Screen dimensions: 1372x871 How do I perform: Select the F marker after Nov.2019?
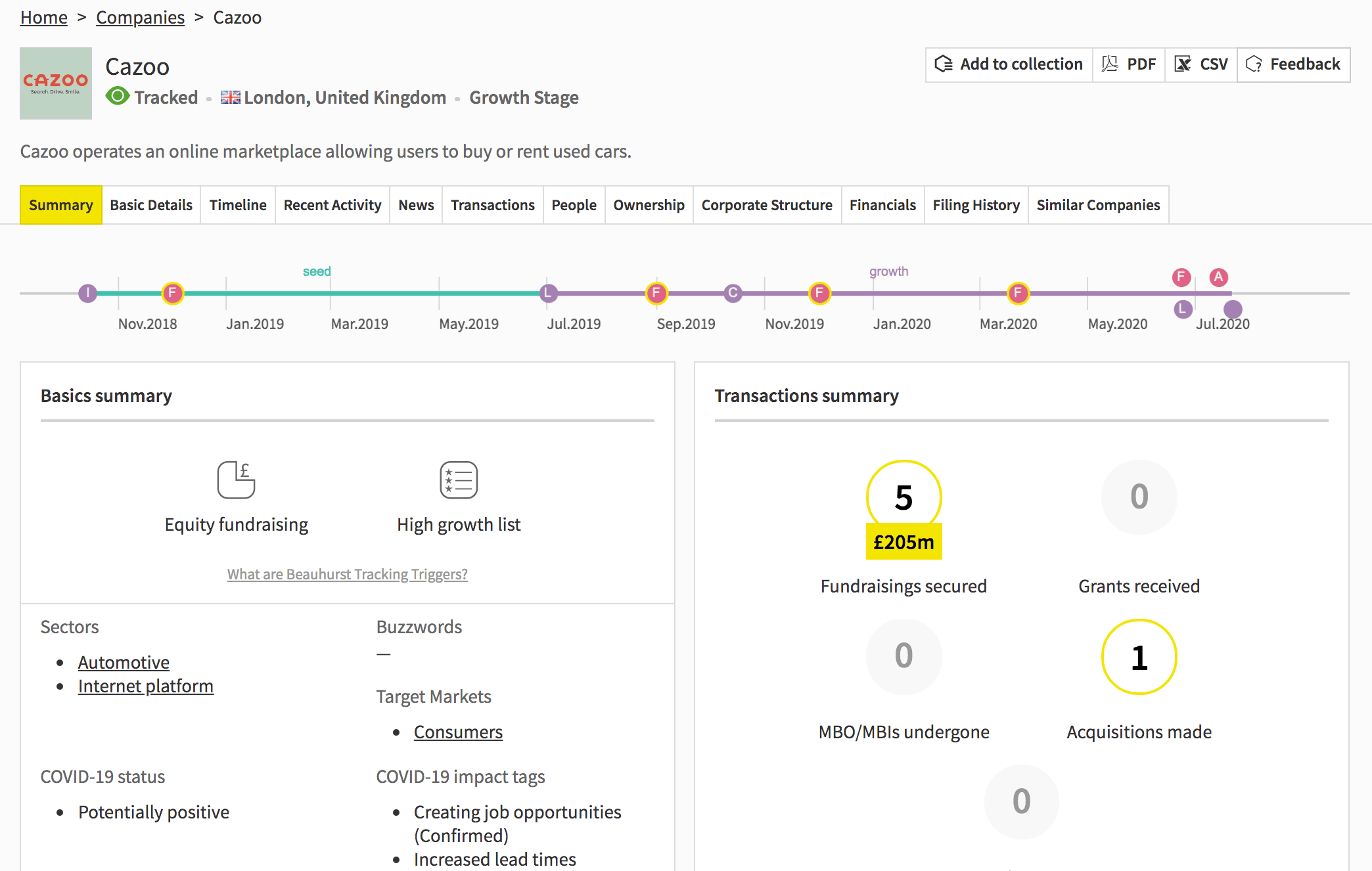[x=819, y=293]
